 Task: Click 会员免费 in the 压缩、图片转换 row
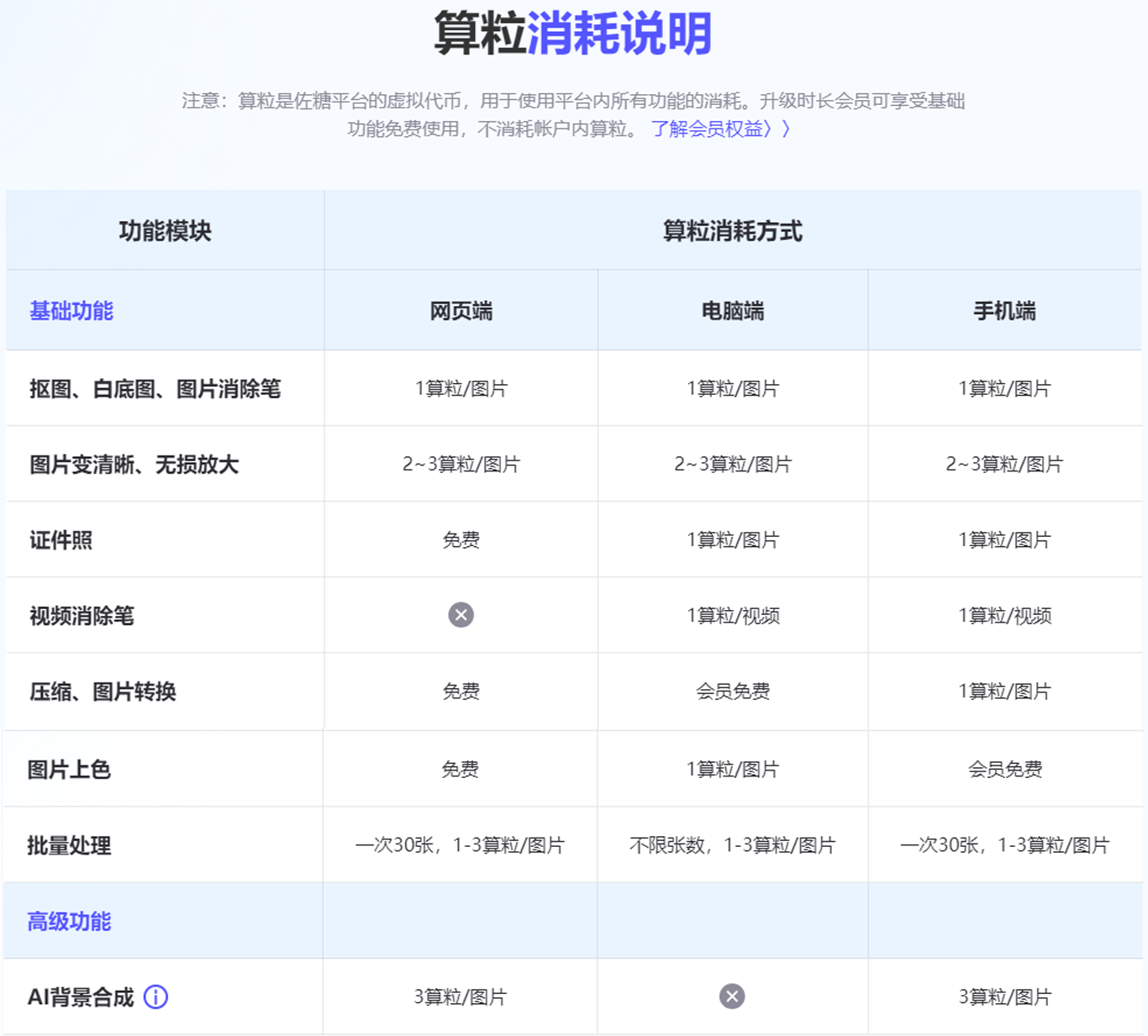tap(733, 692)
